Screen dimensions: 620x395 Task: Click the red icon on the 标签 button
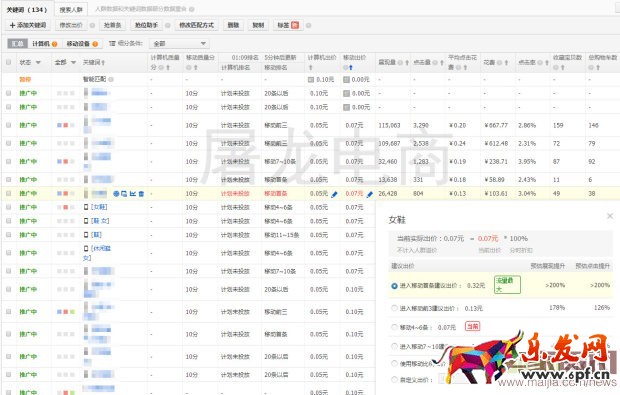point(295,25)
